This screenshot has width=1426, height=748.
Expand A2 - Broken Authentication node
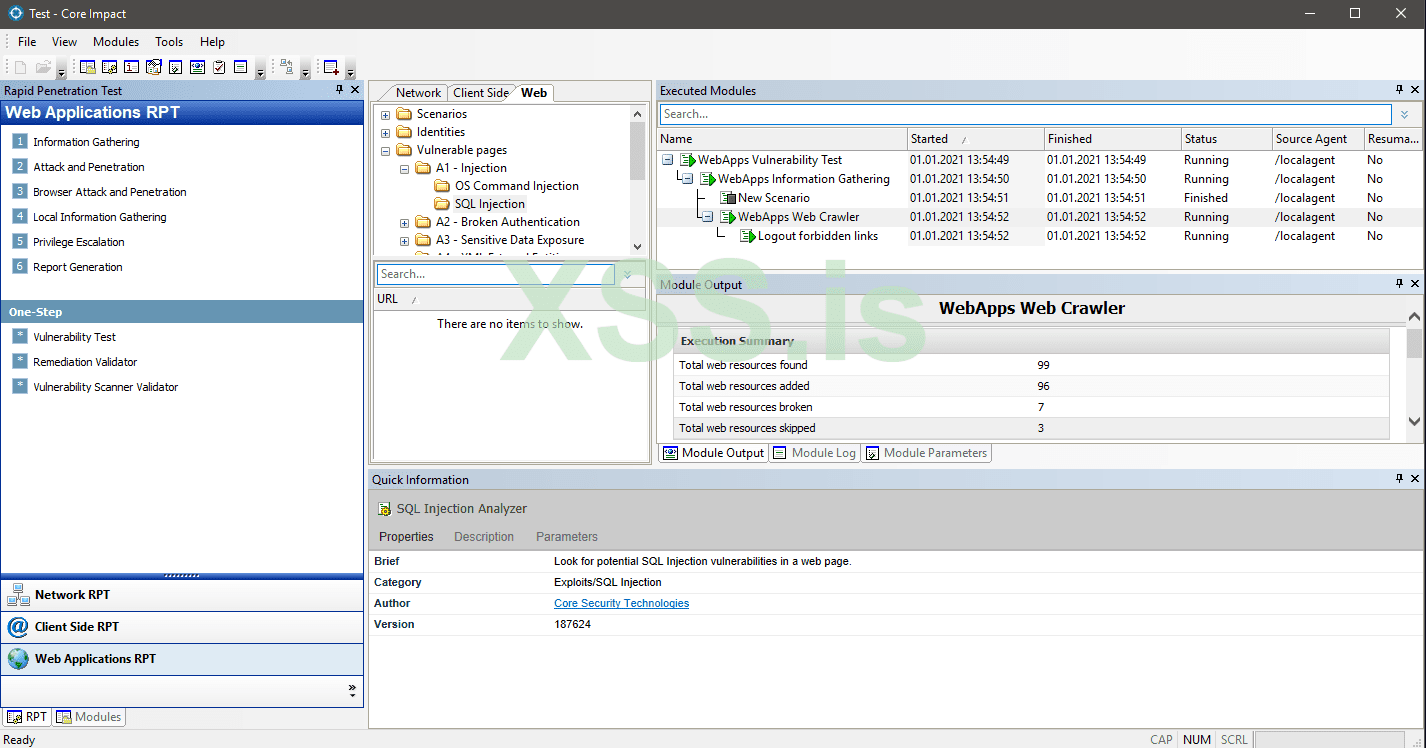tap(404, 223)
